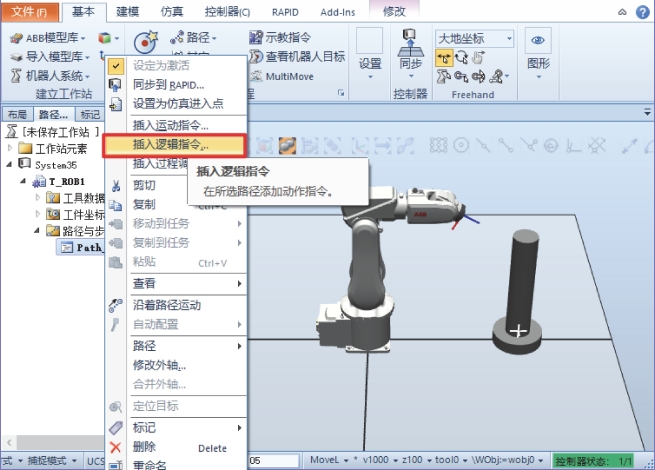This screenshot has height=470, width=655.
Task: Expand the 工具数据 tool data node
Action: [x=38, y=197]
